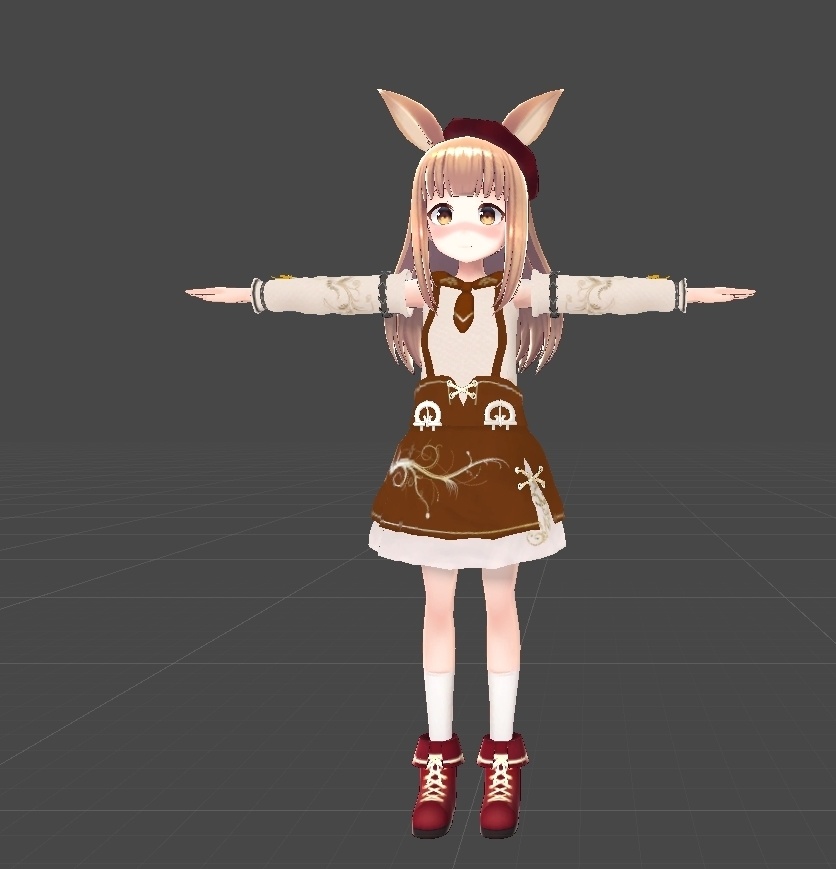Select the white lace bow on the waistband

tap(462, 391)
